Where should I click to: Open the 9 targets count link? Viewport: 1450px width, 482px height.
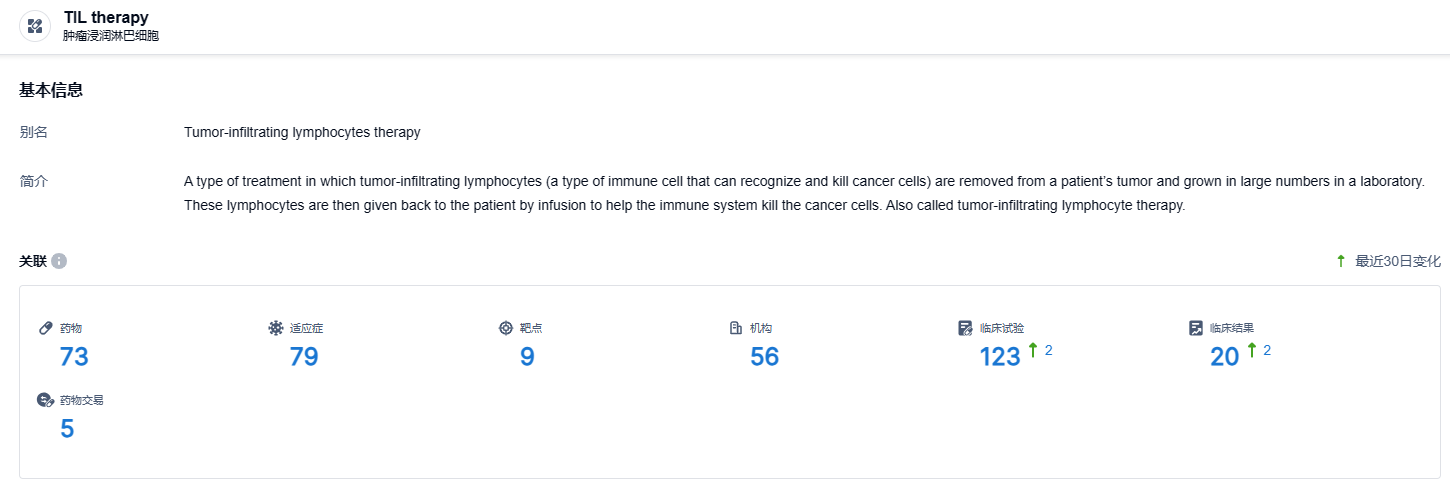tap(527, 357)
